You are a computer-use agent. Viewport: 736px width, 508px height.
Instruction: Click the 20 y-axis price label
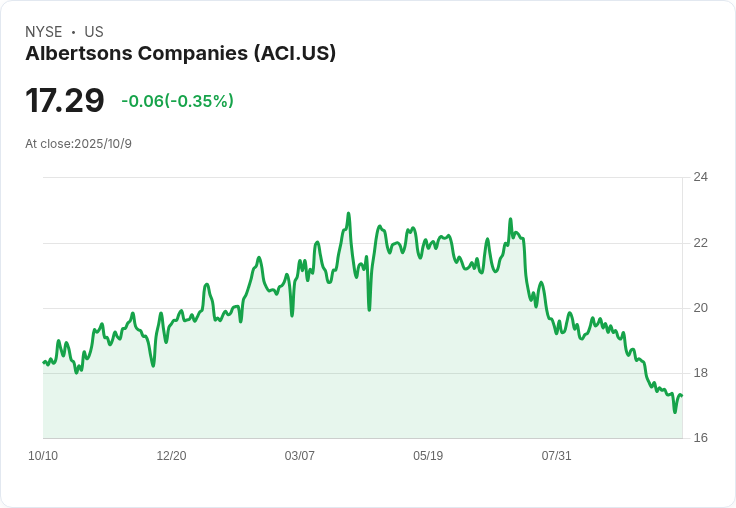point(700,308)
